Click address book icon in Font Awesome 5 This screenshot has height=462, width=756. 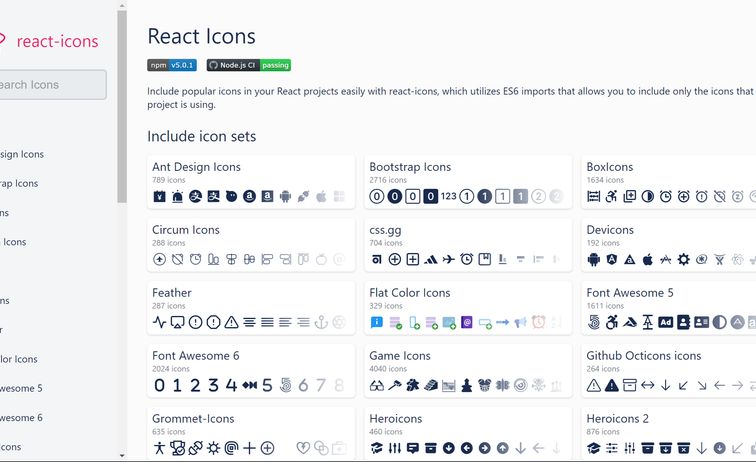click(683, 322)
